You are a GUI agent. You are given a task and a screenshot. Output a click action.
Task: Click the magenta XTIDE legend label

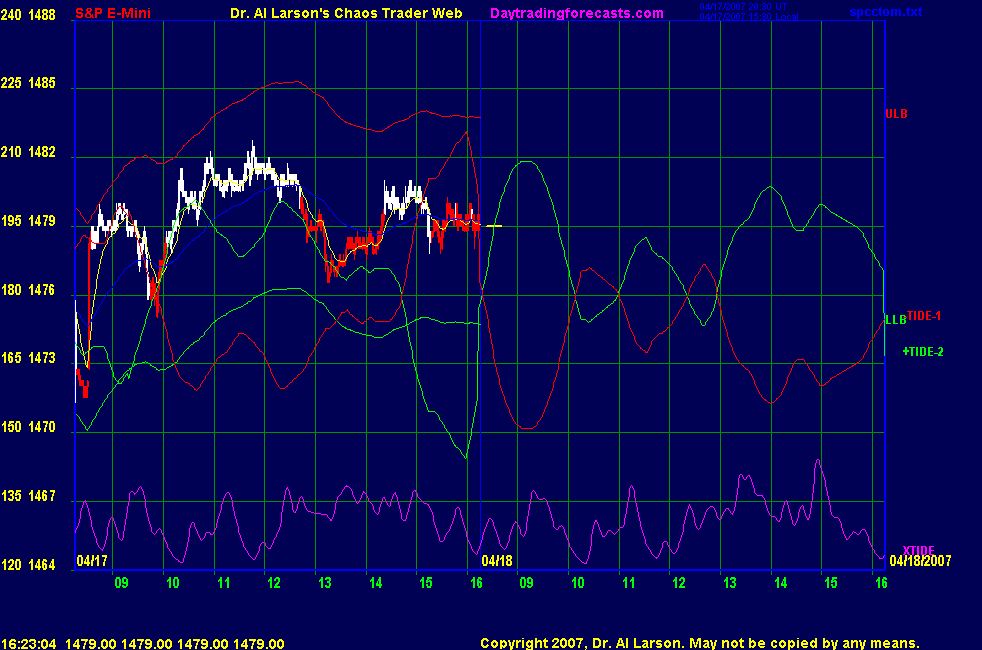pos(920,550)
